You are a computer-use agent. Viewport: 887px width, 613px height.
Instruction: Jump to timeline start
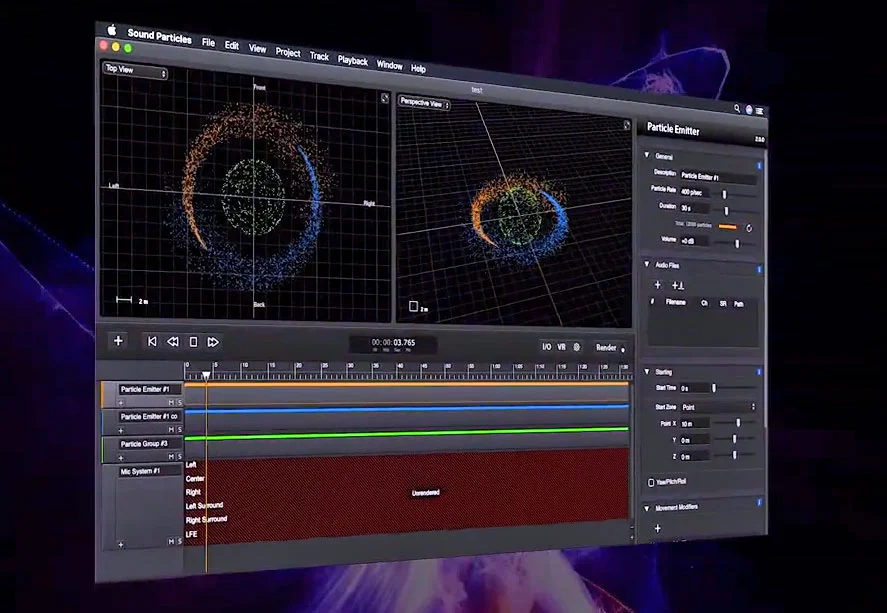152,342
